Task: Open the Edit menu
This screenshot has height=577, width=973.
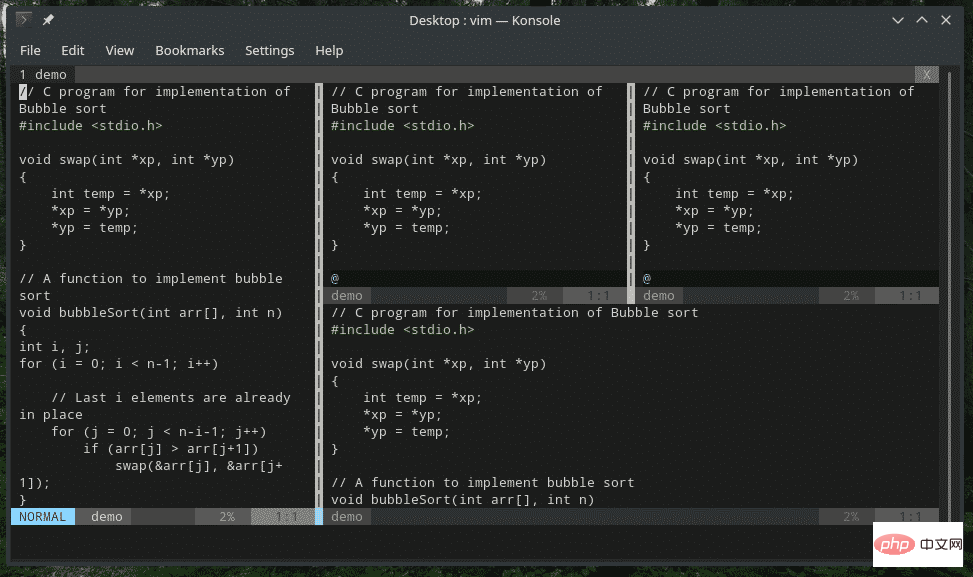Action: (72, 50)
